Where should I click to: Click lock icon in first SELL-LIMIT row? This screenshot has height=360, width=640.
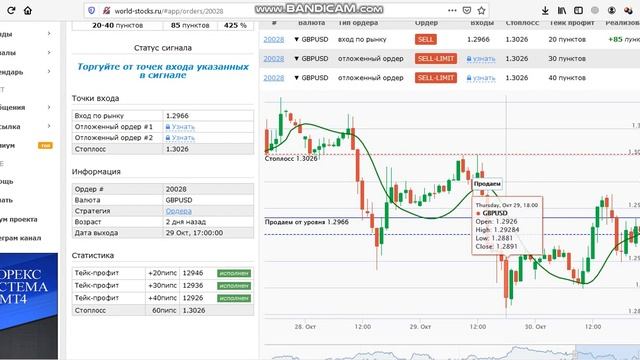(x=469, y=59)
